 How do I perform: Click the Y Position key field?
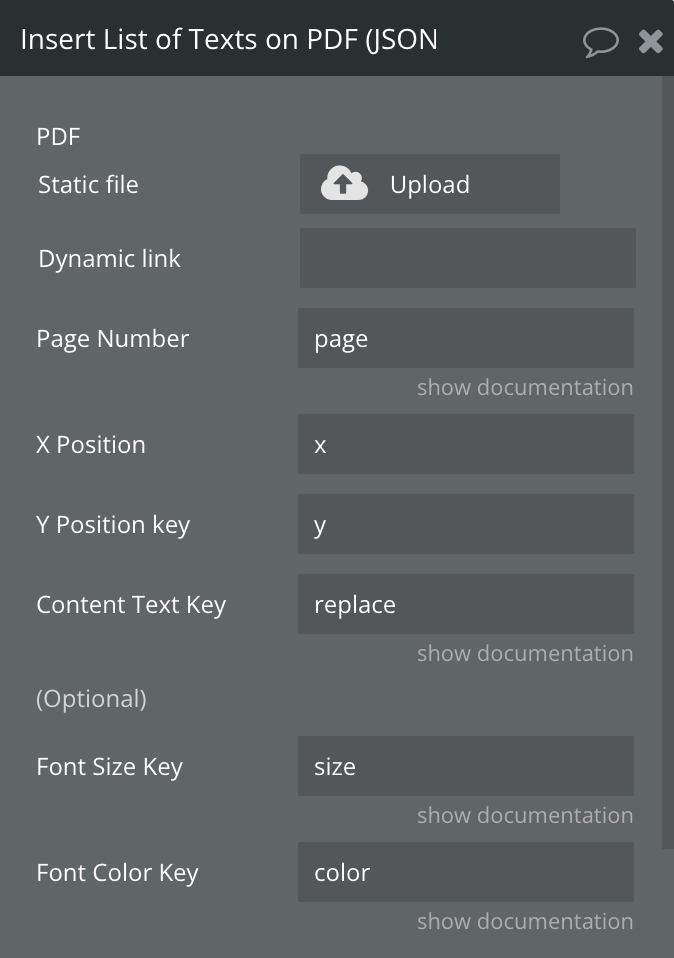point(465,524)
